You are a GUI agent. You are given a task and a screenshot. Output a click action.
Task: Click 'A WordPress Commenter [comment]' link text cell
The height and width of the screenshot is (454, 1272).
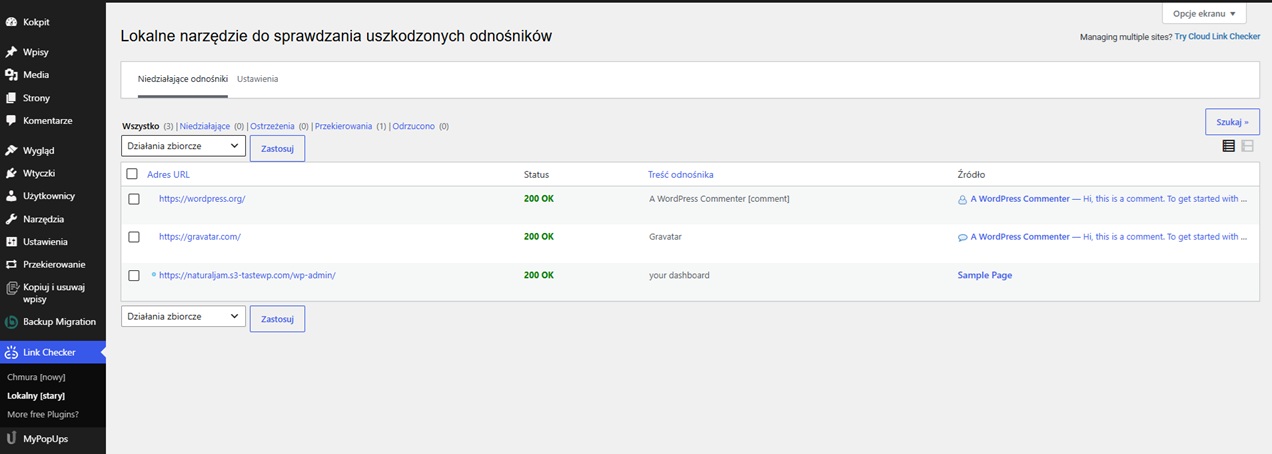pyautogui.click(x=719, y=199)
